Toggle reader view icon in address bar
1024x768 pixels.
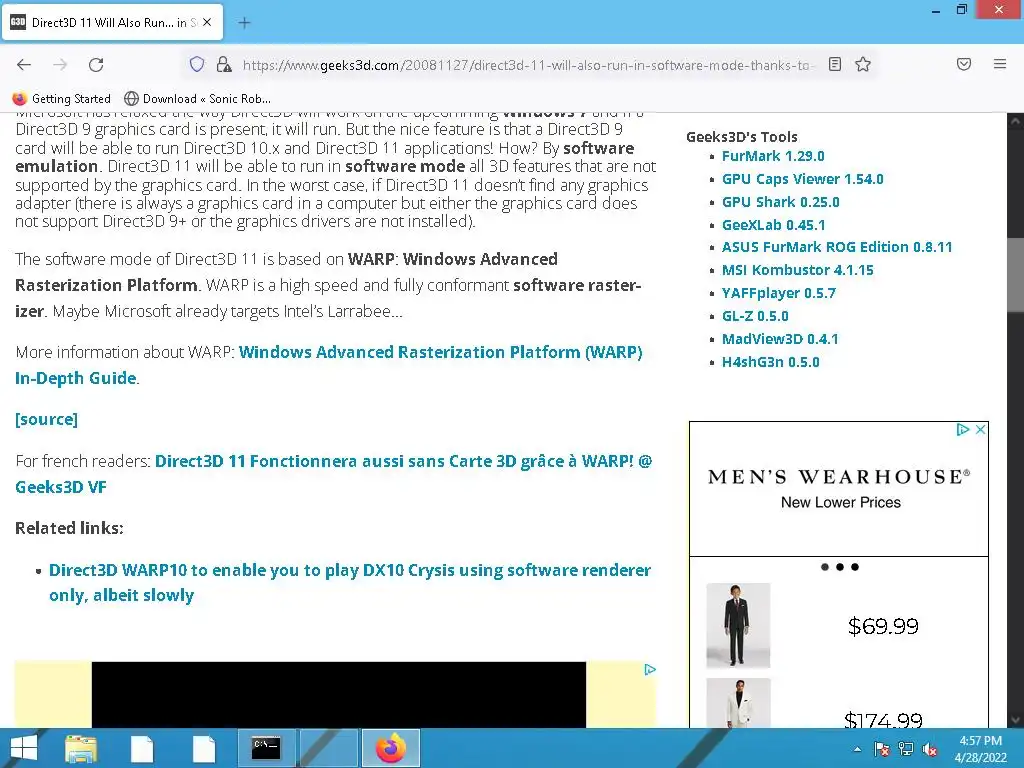[835, 64]
